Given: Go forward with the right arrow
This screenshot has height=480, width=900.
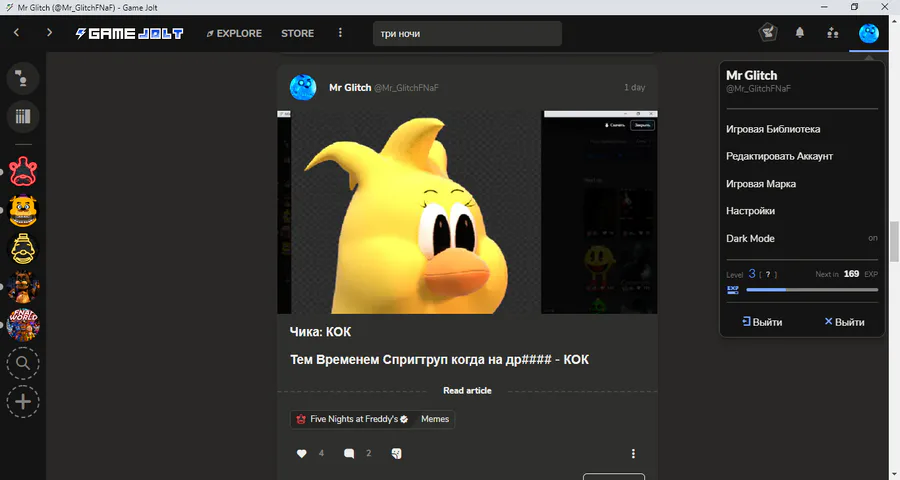Looking at the screenshot, I should [49, 33].
